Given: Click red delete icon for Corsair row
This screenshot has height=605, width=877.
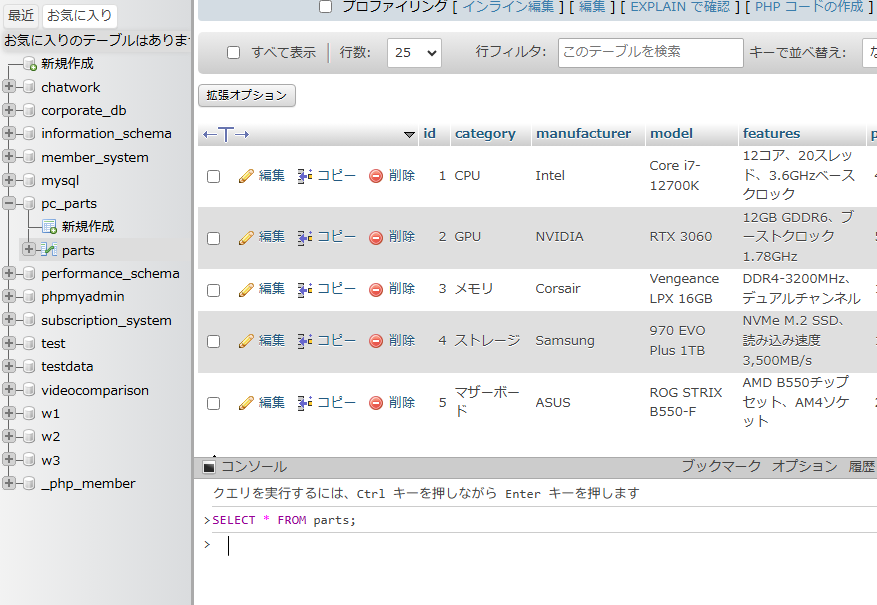Looking at the screenshot, I should tap(376, 289).
